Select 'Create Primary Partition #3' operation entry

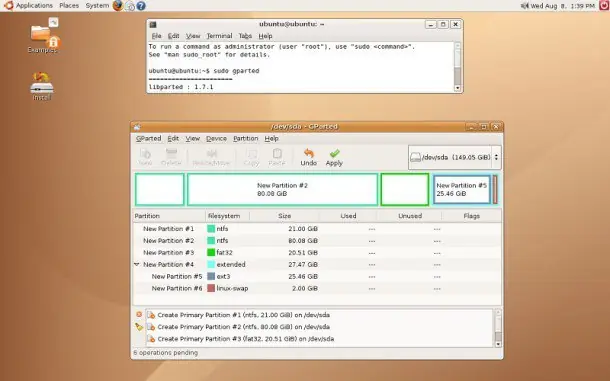(320, 339)
